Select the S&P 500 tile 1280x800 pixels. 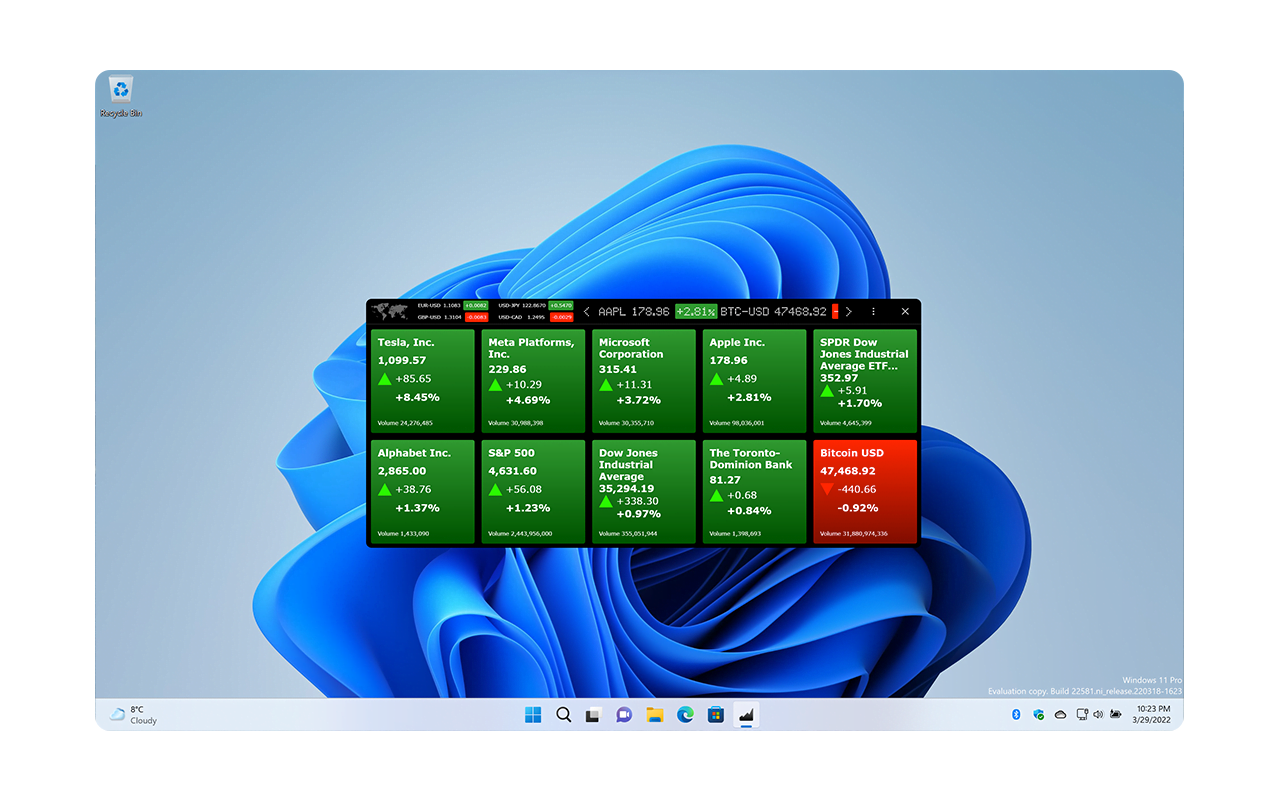531,490
